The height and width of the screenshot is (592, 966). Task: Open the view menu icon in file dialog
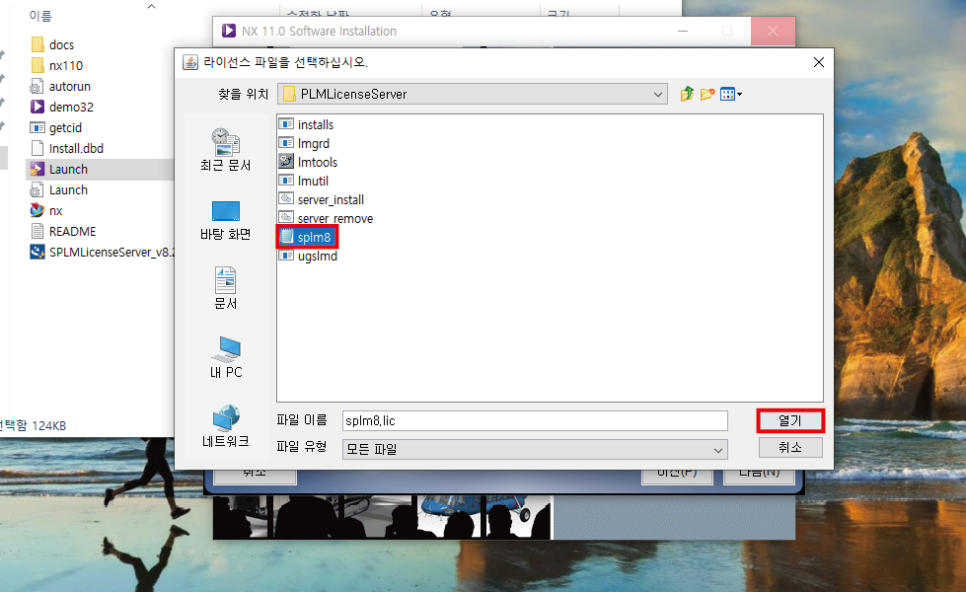click(x=731, y=94)
